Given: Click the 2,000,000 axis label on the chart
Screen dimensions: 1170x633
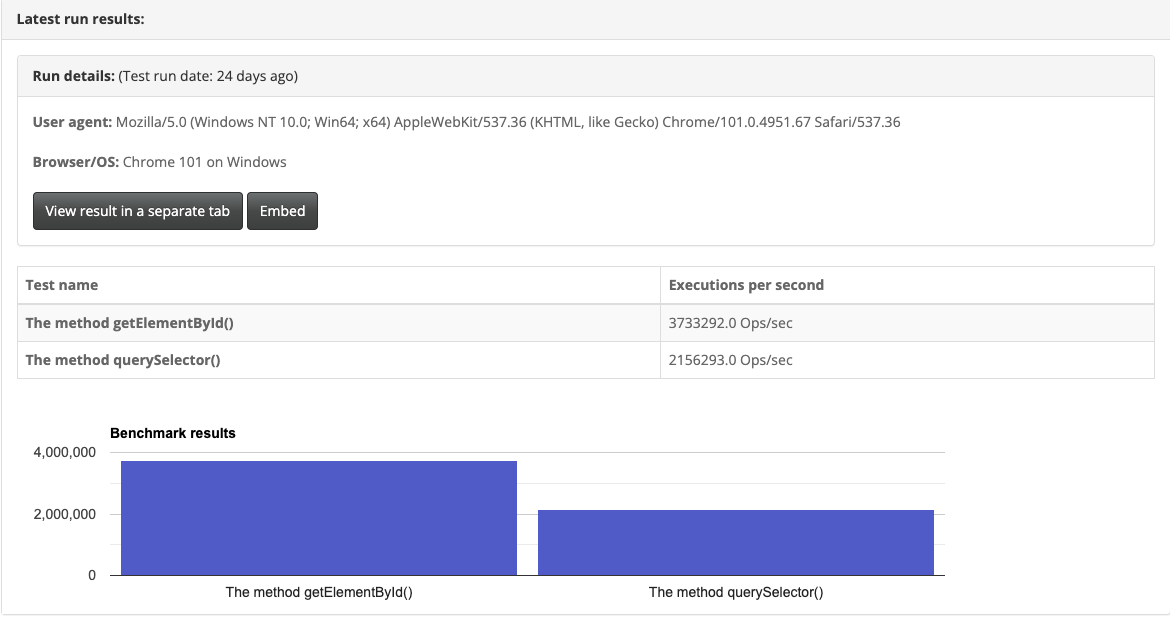Looking at the screenshot, I should click(x=62, y=513).
